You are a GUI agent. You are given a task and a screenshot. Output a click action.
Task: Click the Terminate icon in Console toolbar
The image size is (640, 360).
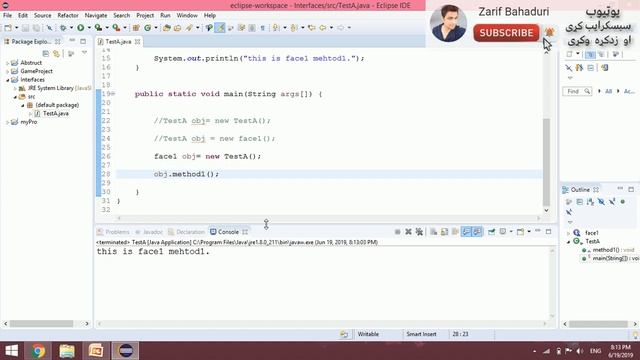point(398,232)
